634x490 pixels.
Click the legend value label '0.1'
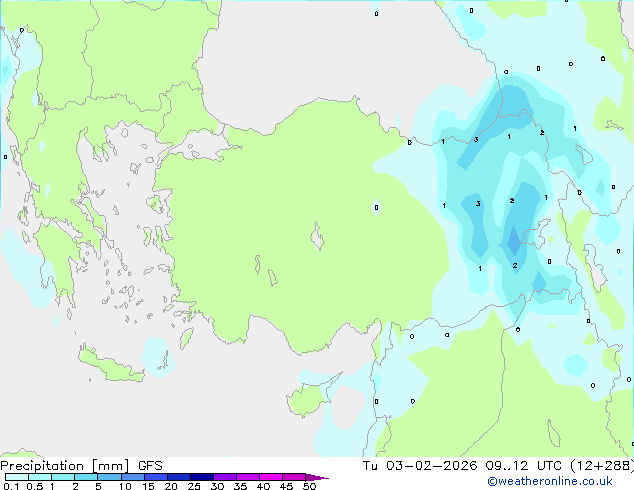point(11,486)
